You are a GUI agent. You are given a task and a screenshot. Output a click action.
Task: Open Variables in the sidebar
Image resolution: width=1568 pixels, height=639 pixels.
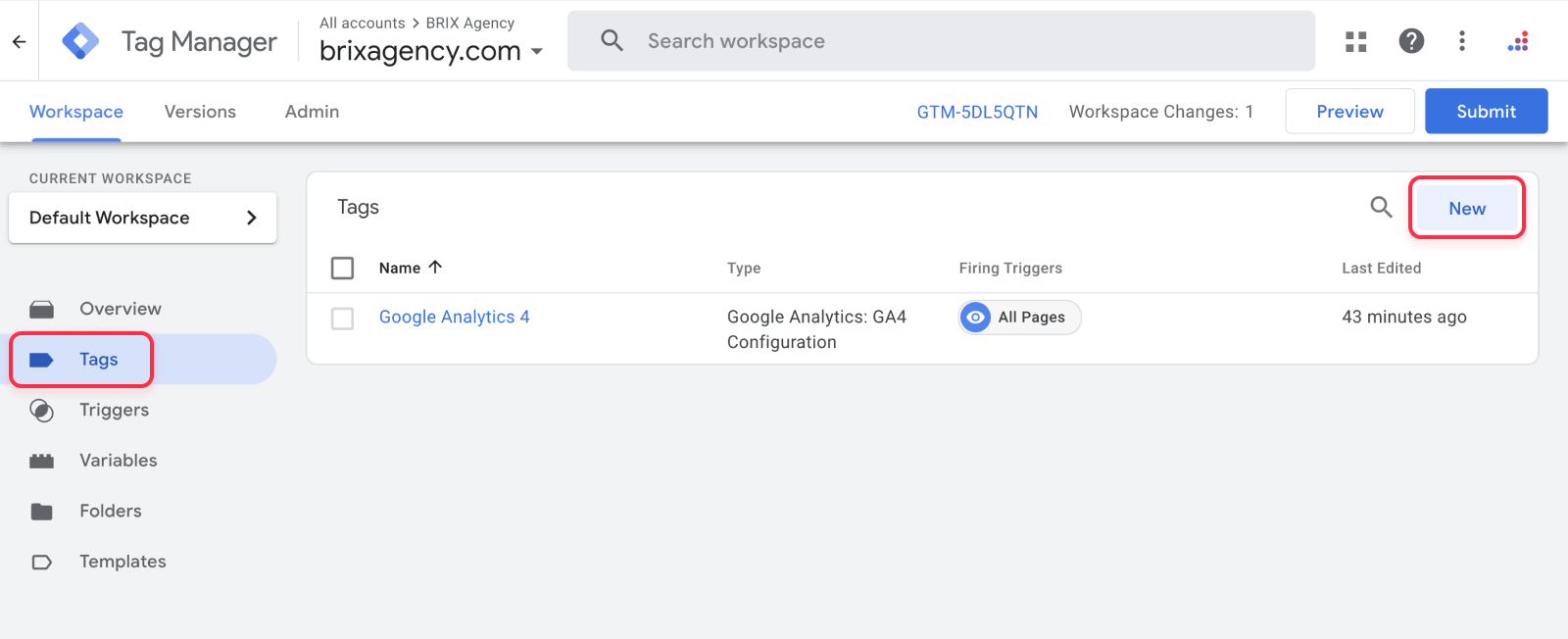point(119,461)
